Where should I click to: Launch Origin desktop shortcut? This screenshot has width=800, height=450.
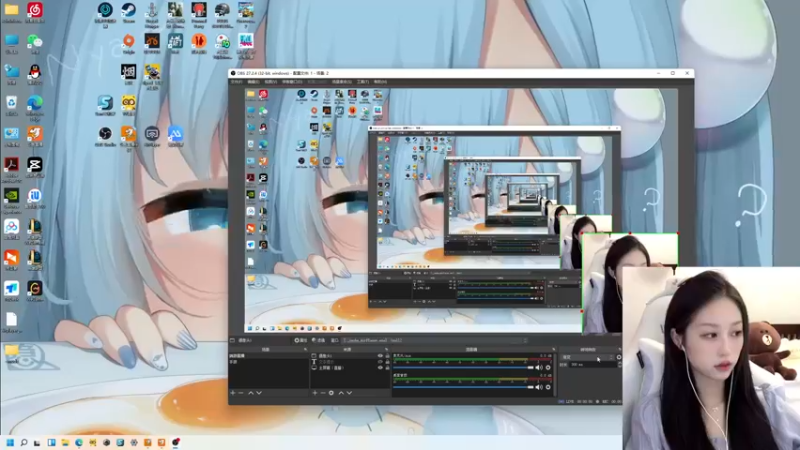click(x=129, y=42)
